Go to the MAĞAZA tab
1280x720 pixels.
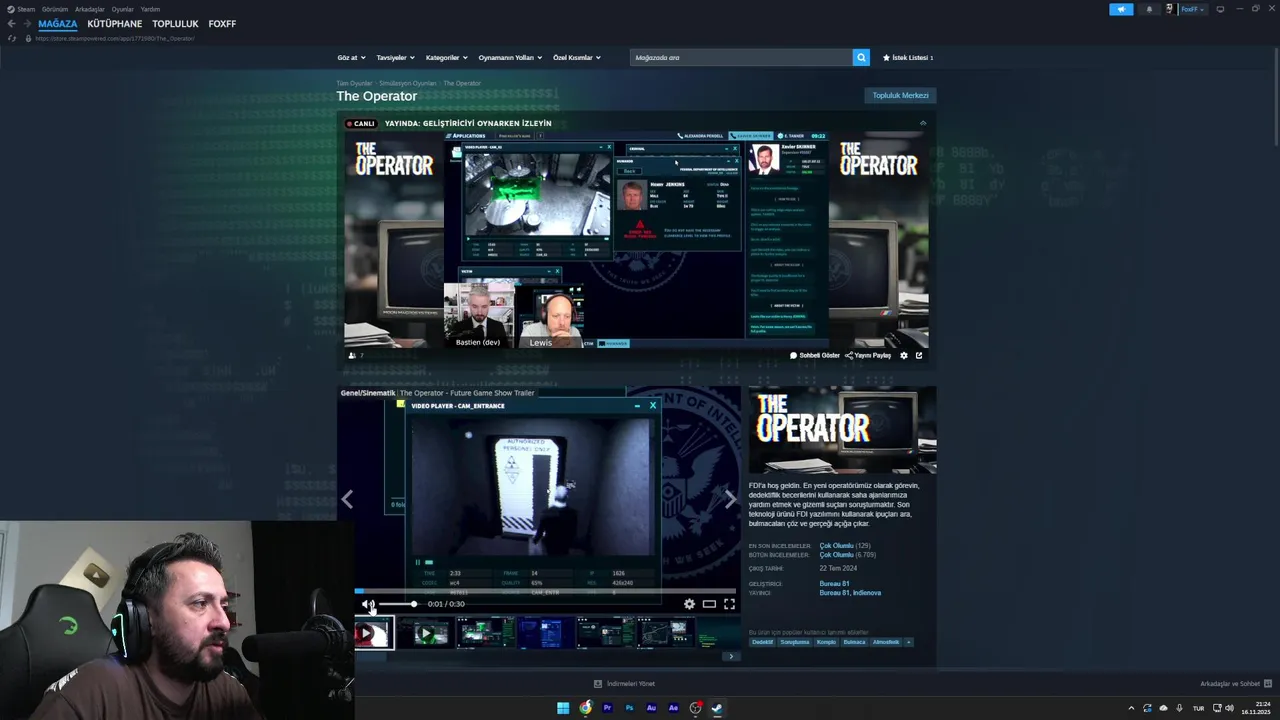[x=58, y=24]
